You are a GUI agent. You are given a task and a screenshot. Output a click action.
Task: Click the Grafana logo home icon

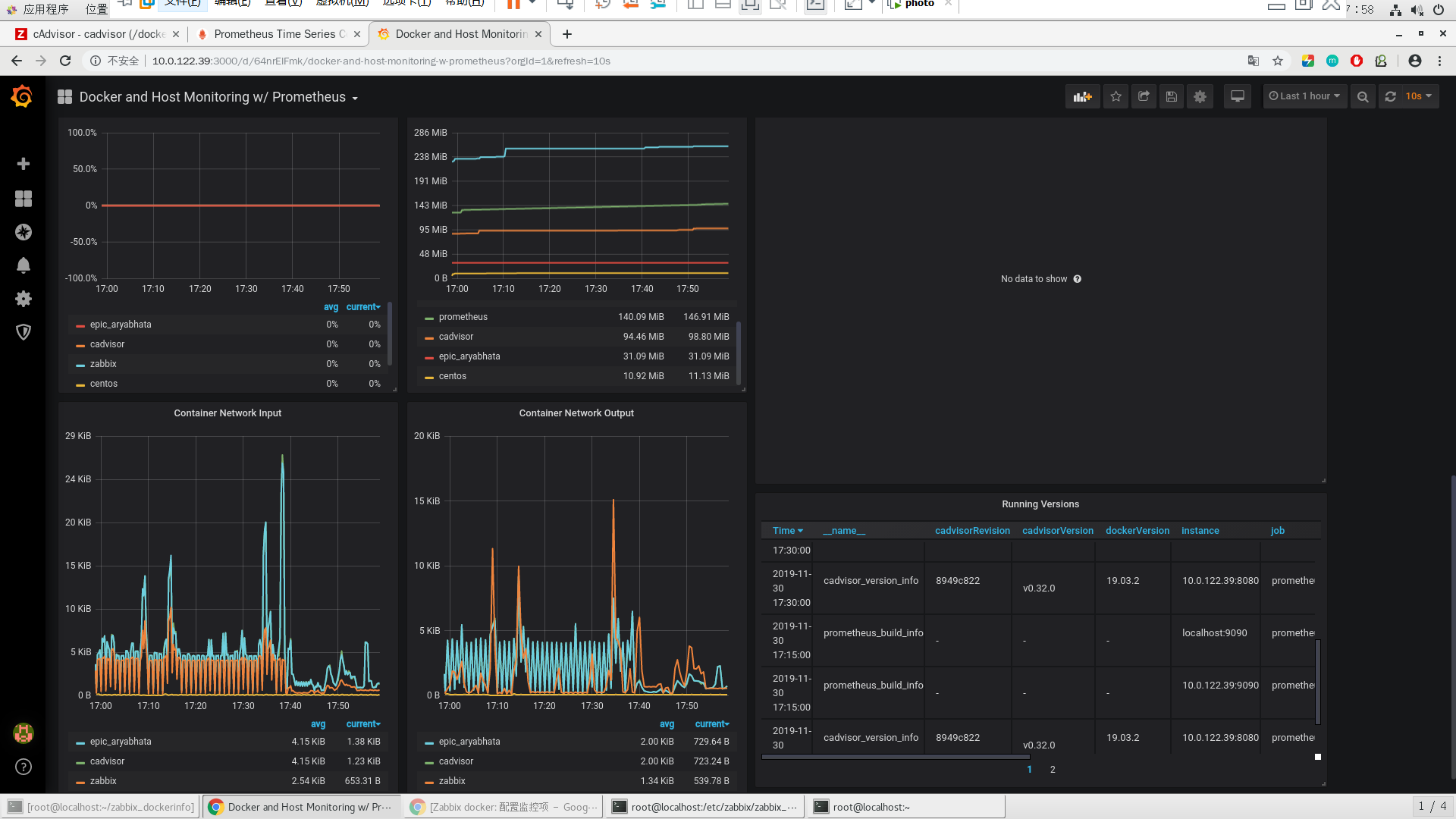click(22, 96)
